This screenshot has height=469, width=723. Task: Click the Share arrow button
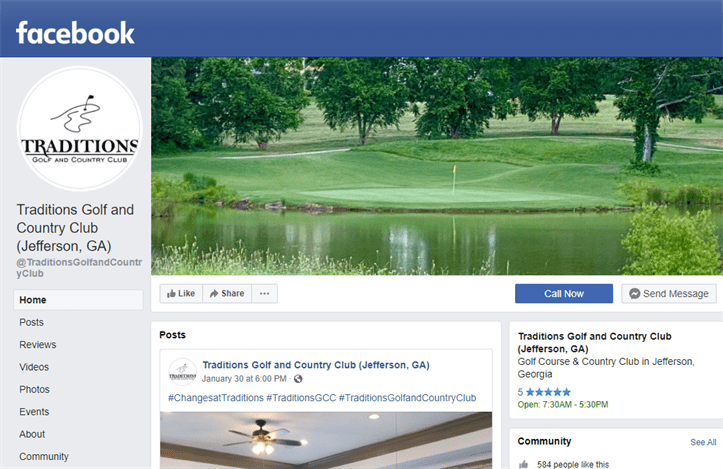coord(227,293)
